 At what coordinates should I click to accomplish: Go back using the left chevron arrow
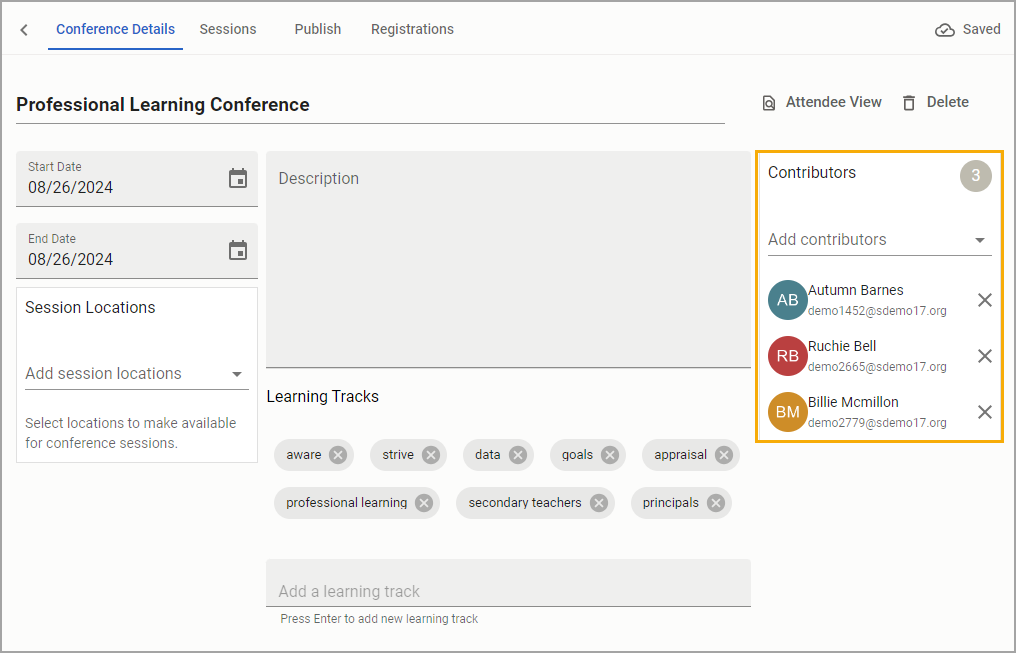click(24, 30)
